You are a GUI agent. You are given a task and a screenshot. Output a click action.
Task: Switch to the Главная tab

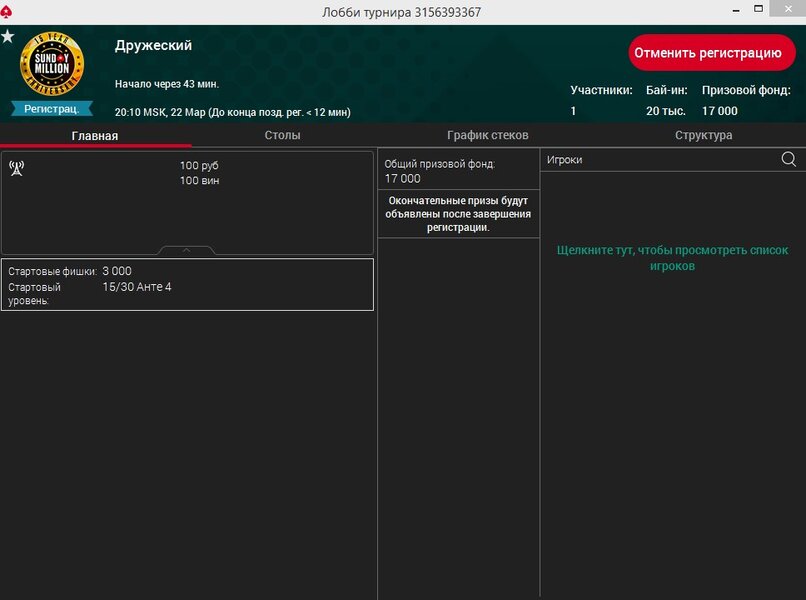(95, 135)
